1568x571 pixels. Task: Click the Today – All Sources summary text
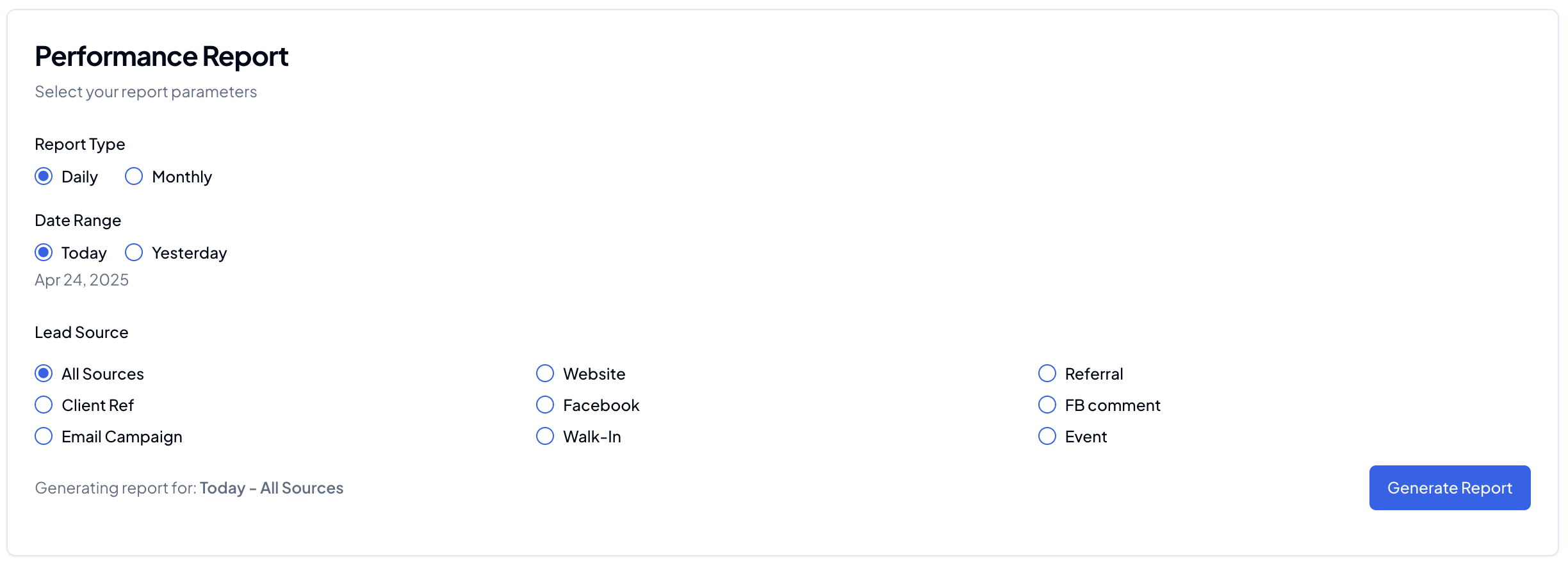[272, 487]
